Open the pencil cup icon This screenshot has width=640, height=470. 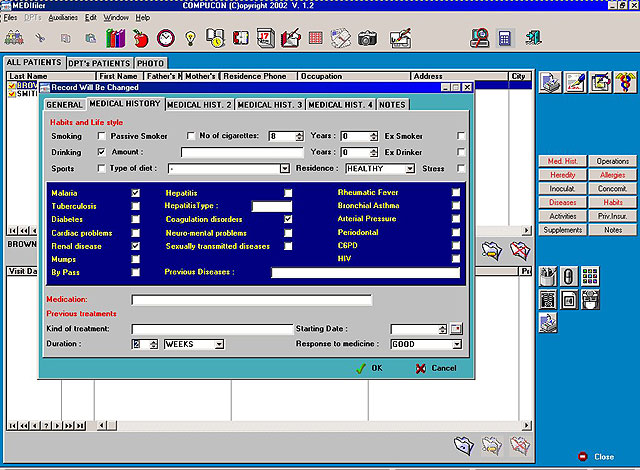pos(548,277)
